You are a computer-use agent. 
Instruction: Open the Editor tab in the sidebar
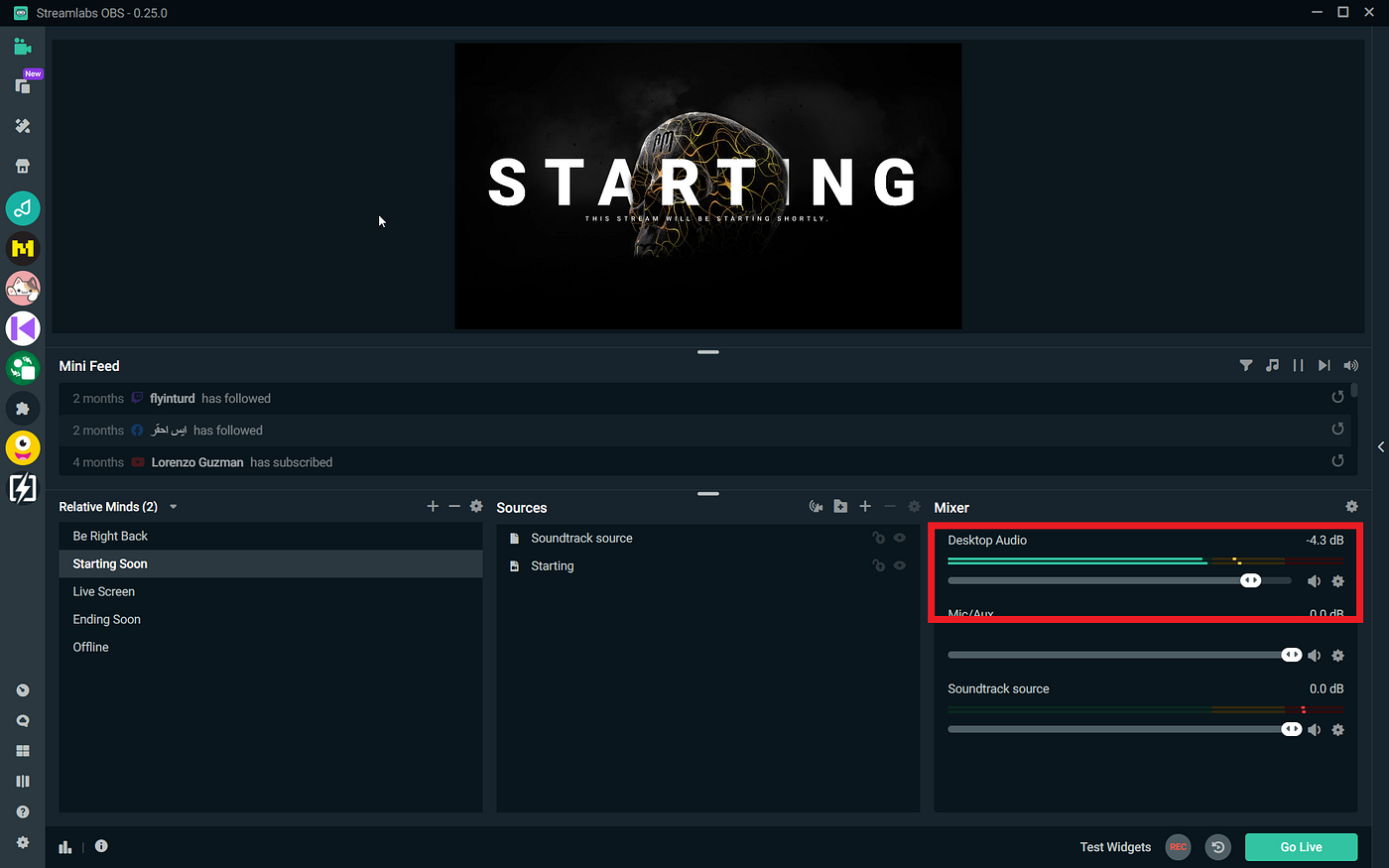pyautogui.click(x=23, y=47)
